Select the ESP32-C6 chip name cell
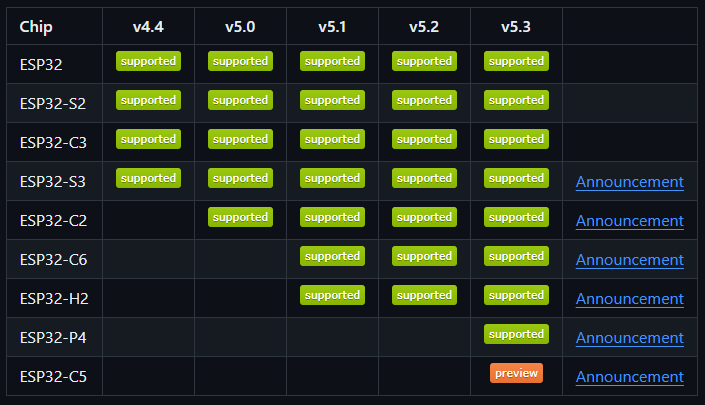The height and width of the screenshot is (405, 705). [54, 259]
